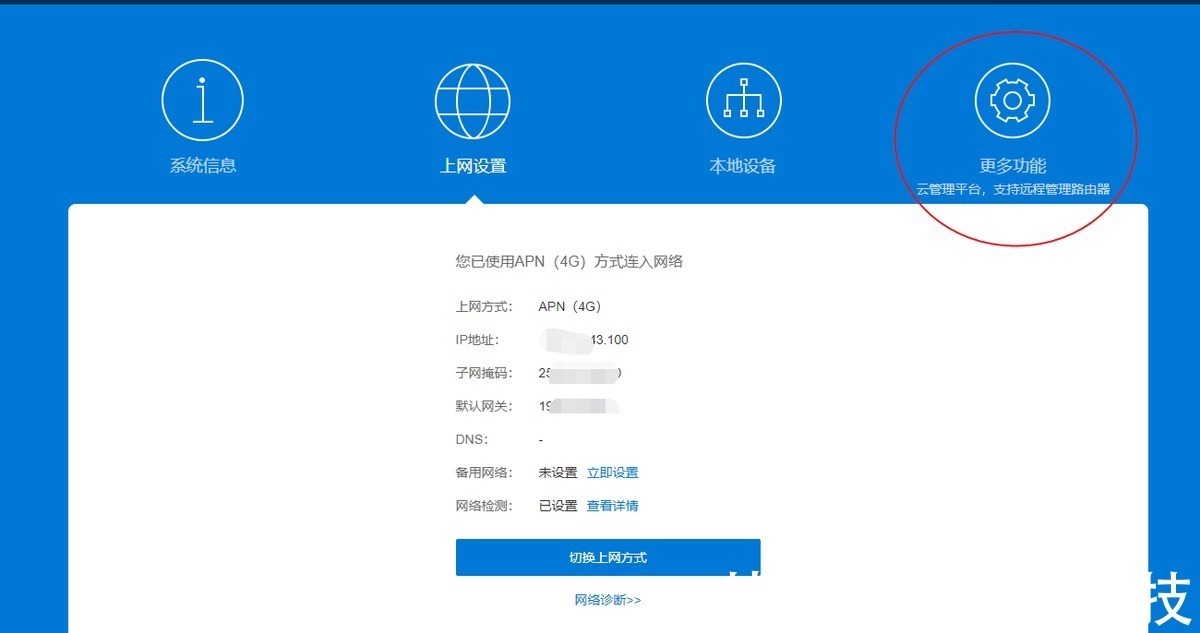Click the DNS dash value
This screenshot has width=1200, height=633.
pyautogui.click(x=540, y=439)
